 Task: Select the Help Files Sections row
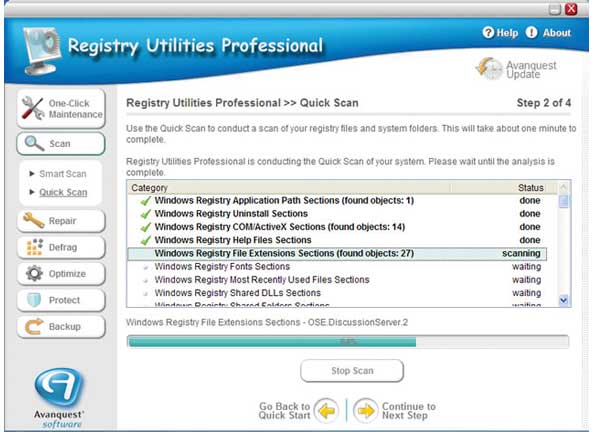click(x=337, y=240)
